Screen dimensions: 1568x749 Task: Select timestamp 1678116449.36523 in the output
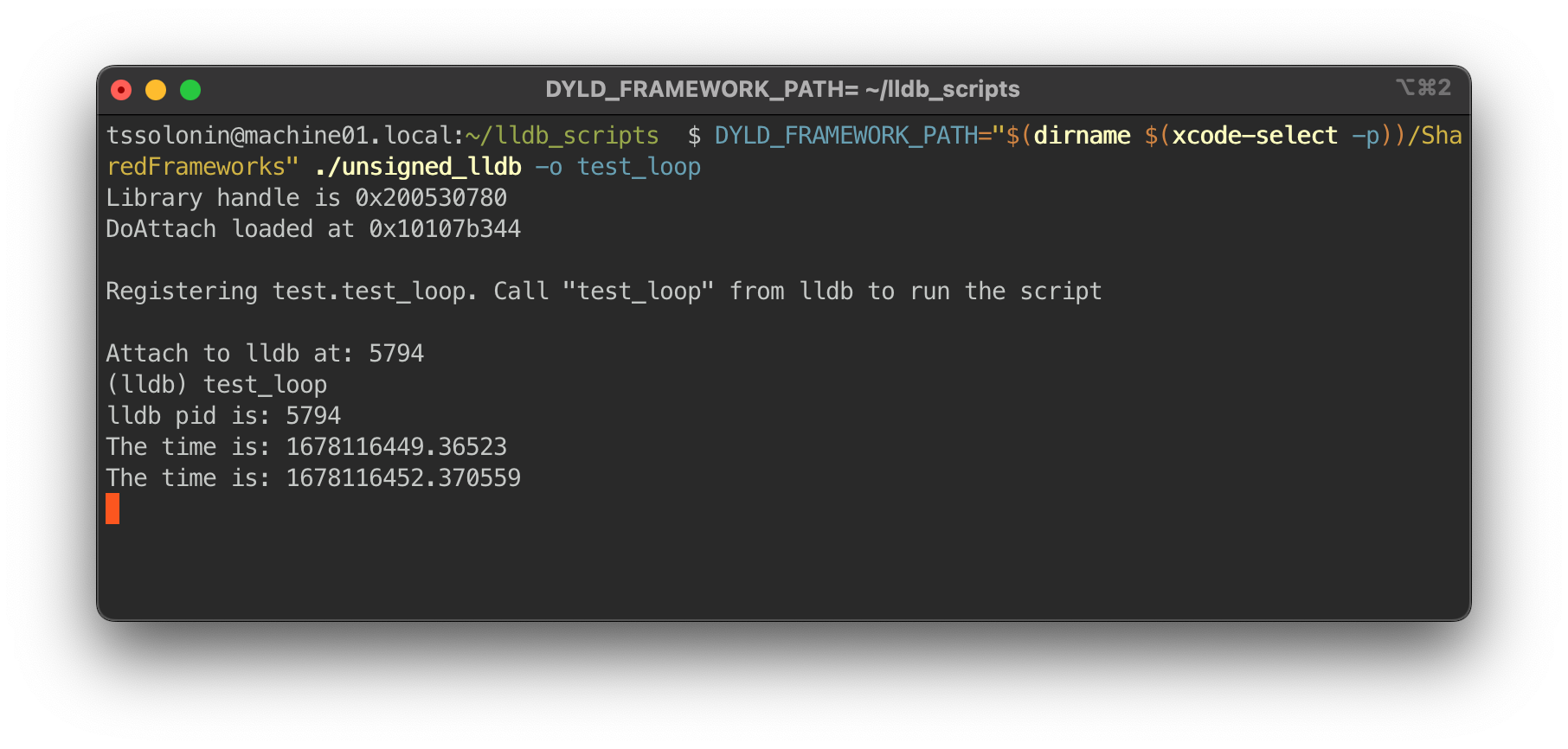pyautogui.click(x=397, y=446)
